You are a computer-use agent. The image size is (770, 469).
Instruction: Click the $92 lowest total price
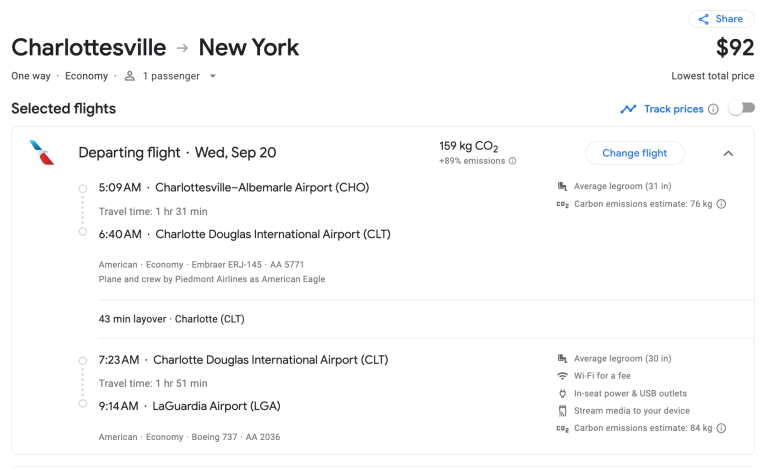(x=735, y=47)
